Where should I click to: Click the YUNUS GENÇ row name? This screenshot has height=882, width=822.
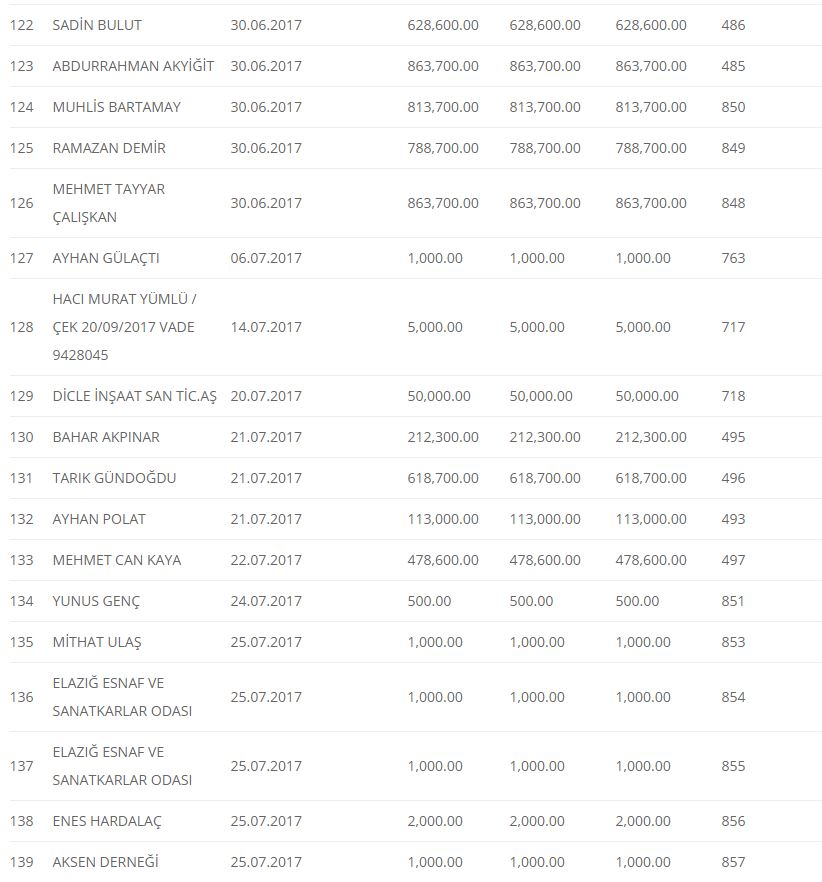pos(96,601)
